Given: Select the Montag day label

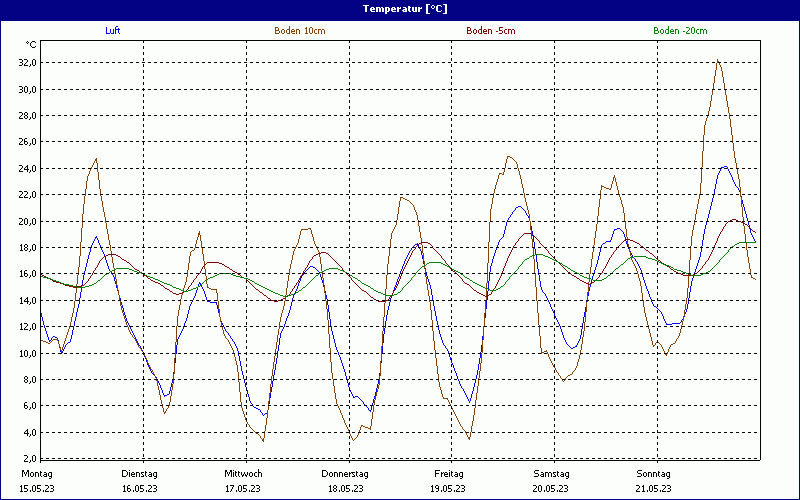Looking at the screenshot, I should click(36, 473).
